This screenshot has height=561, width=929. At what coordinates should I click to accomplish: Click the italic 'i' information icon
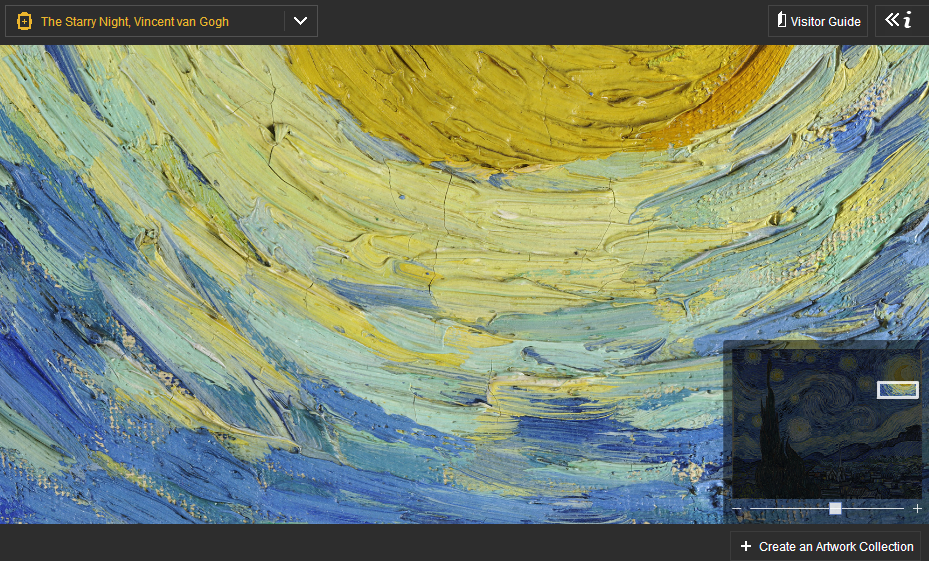tap(908, 20)
